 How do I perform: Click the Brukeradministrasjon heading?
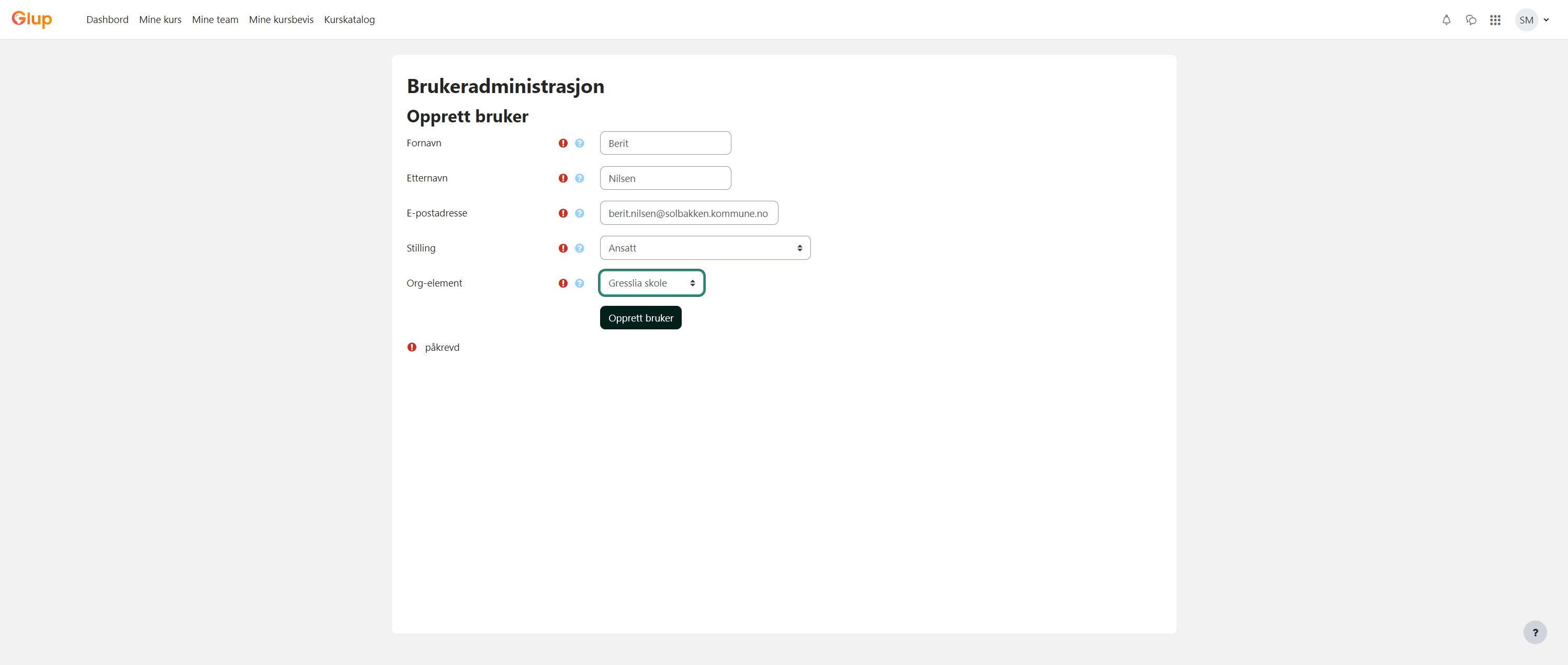[x=505, y=86]
